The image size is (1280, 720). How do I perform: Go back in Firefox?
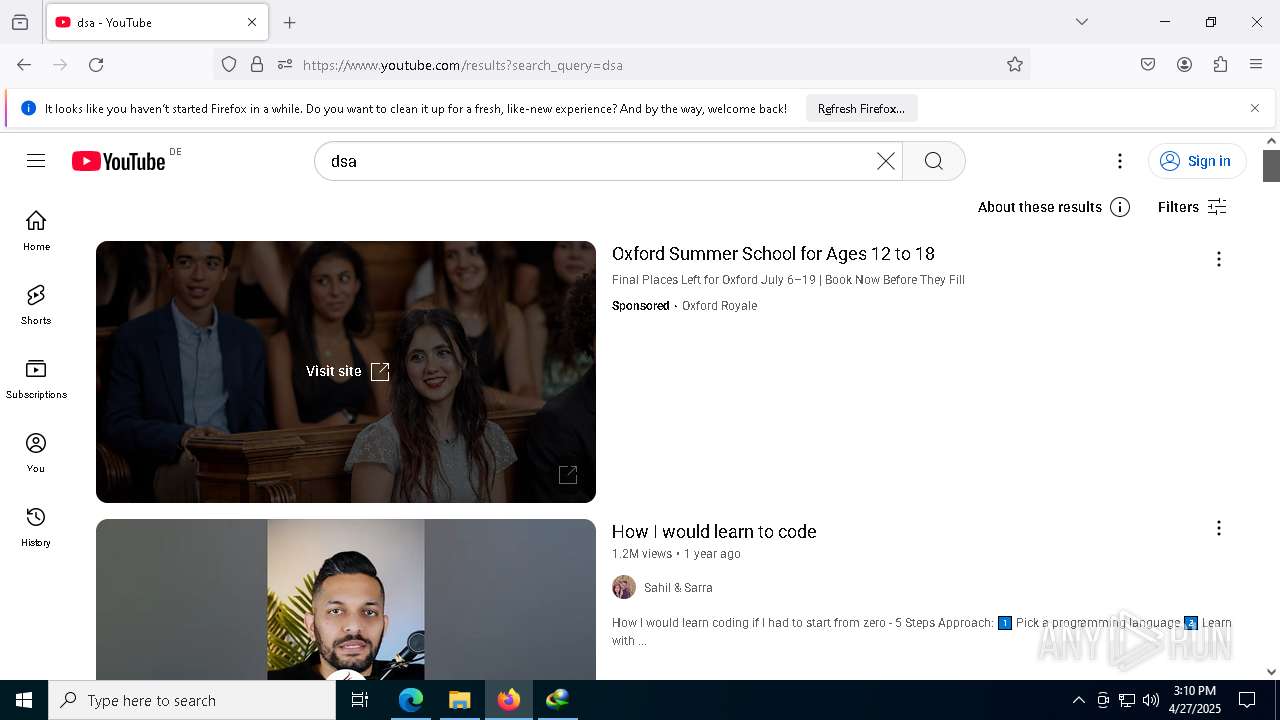24,65
